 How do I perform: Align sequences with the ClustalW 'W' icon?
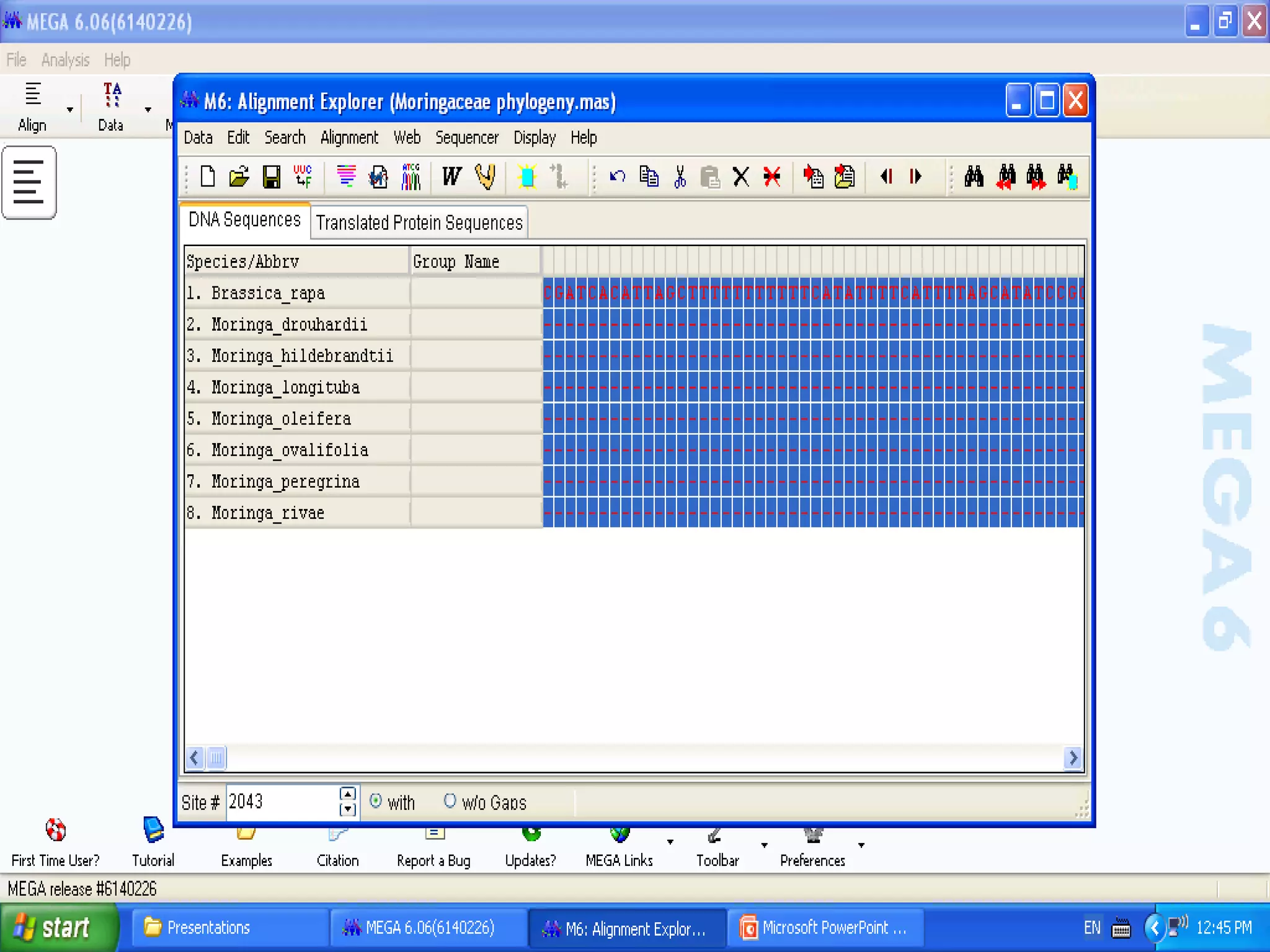451,177
